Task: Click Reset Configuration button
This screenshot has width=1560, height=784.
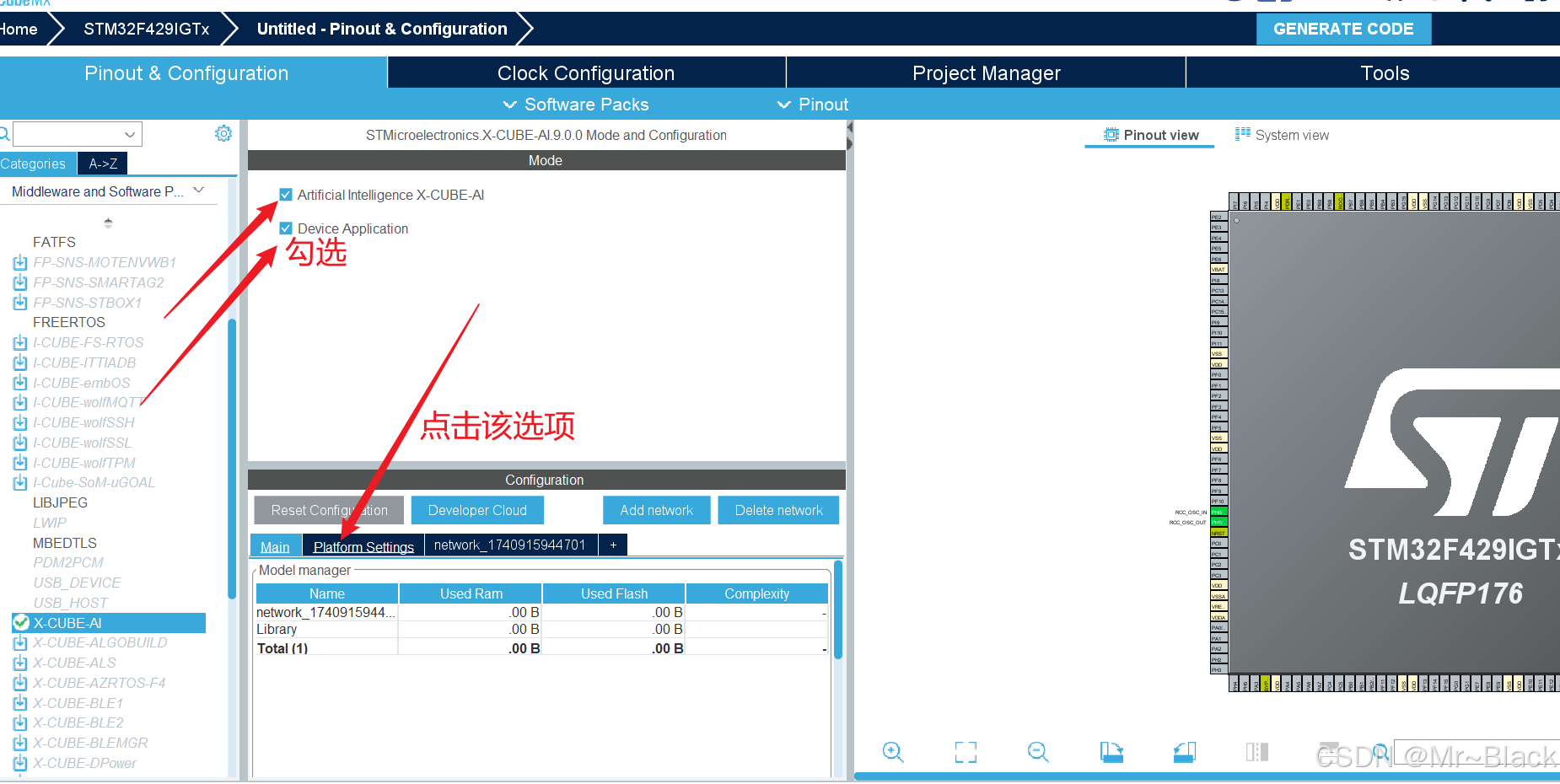Action: point(329,510)
